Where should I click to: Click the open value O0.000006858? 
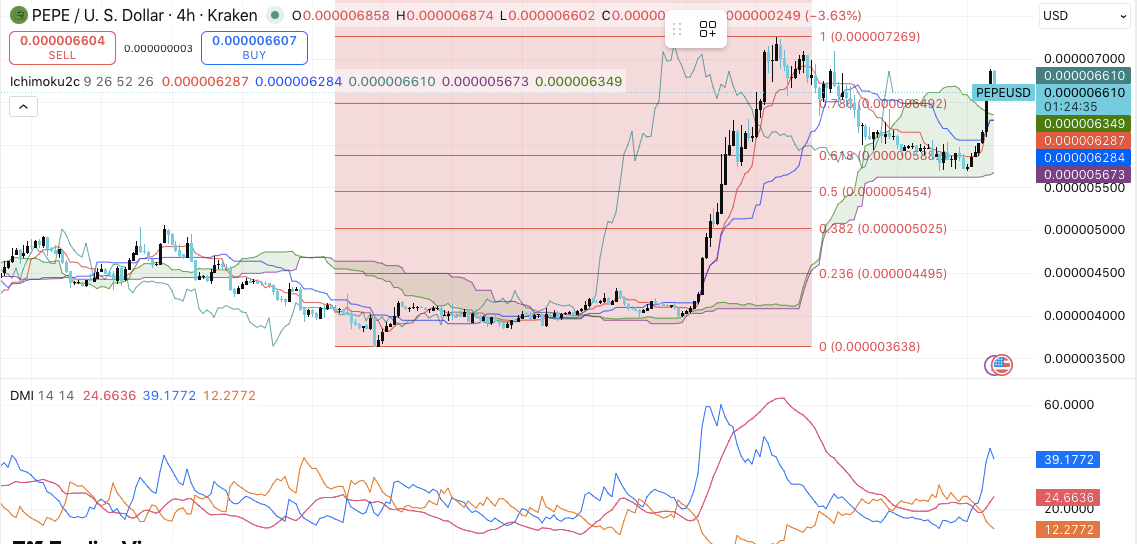pos(342,15)
